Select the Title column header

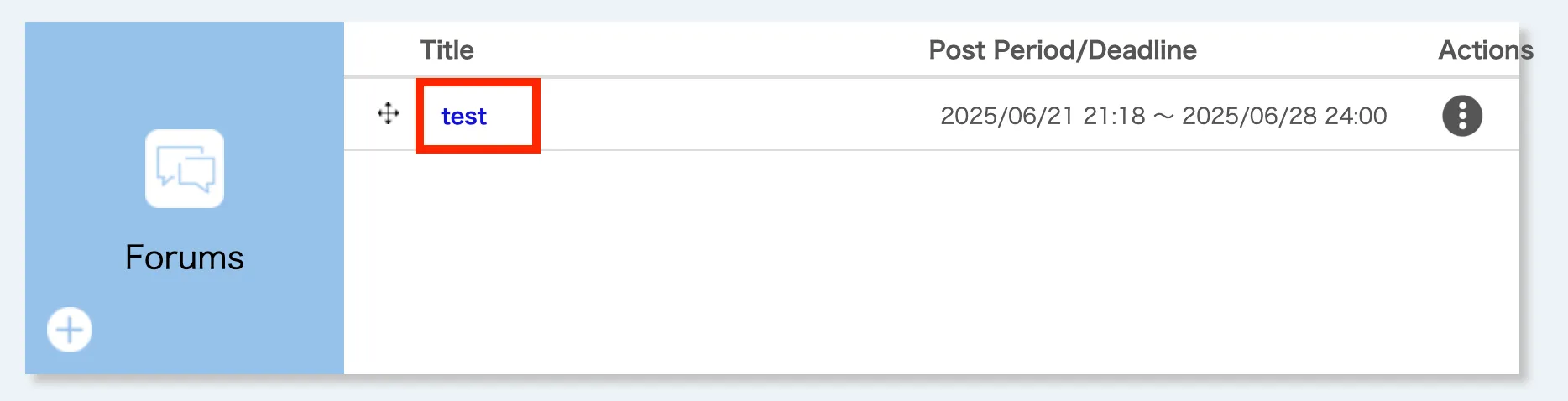447,50
